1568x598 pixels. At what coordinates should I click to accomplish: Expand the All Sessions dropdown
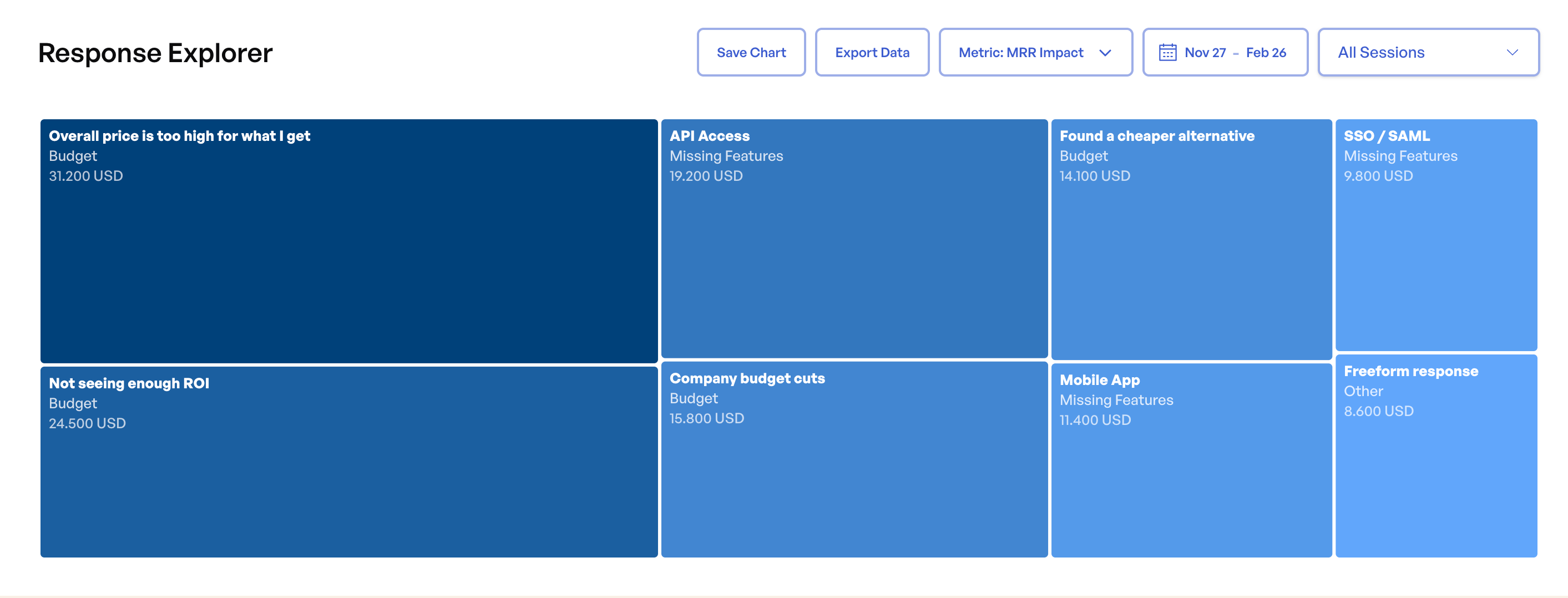click(x=1428, y=52)
